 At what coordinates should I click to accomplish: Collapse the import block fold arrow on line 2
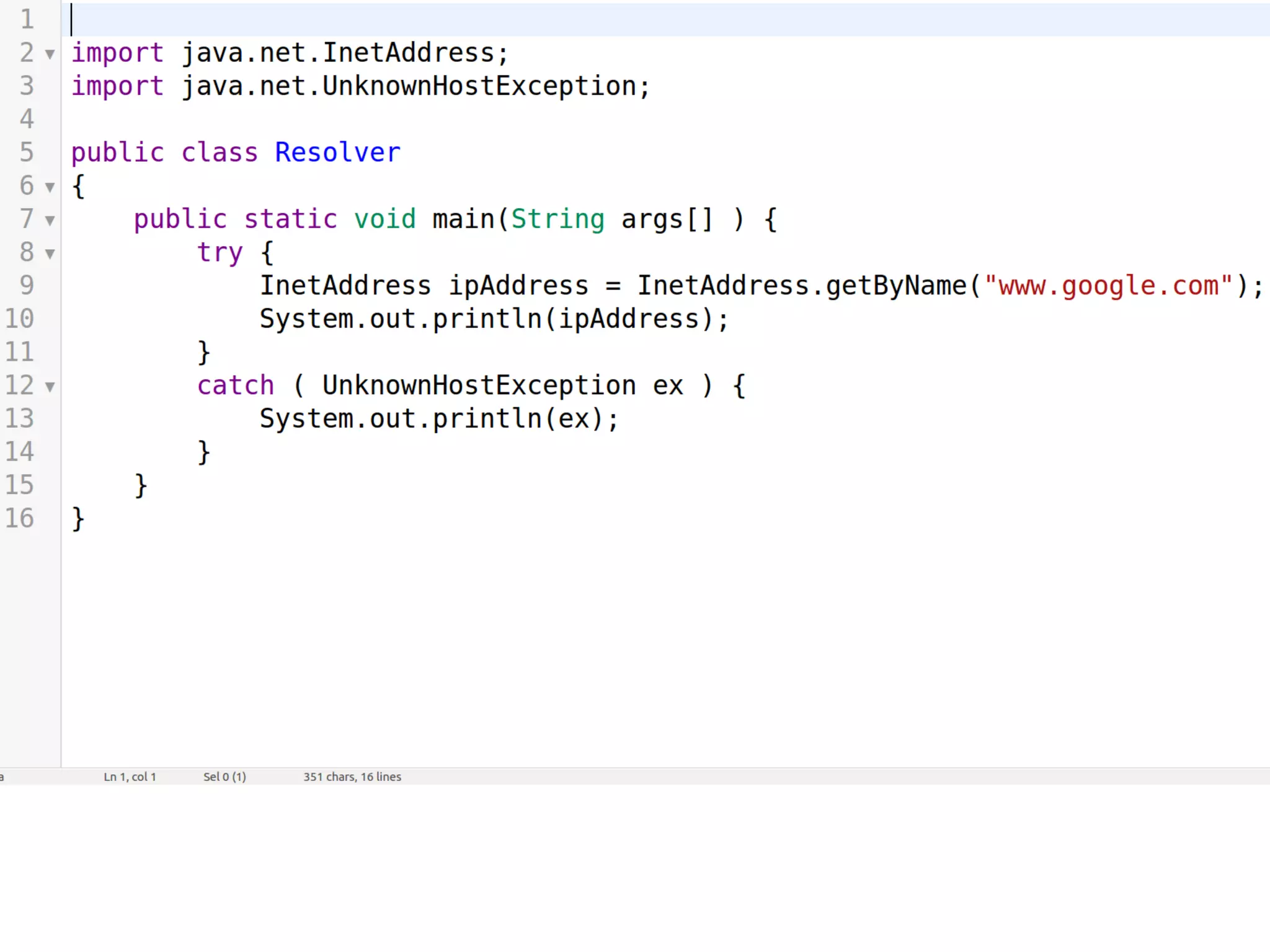(x=50, y=55)
